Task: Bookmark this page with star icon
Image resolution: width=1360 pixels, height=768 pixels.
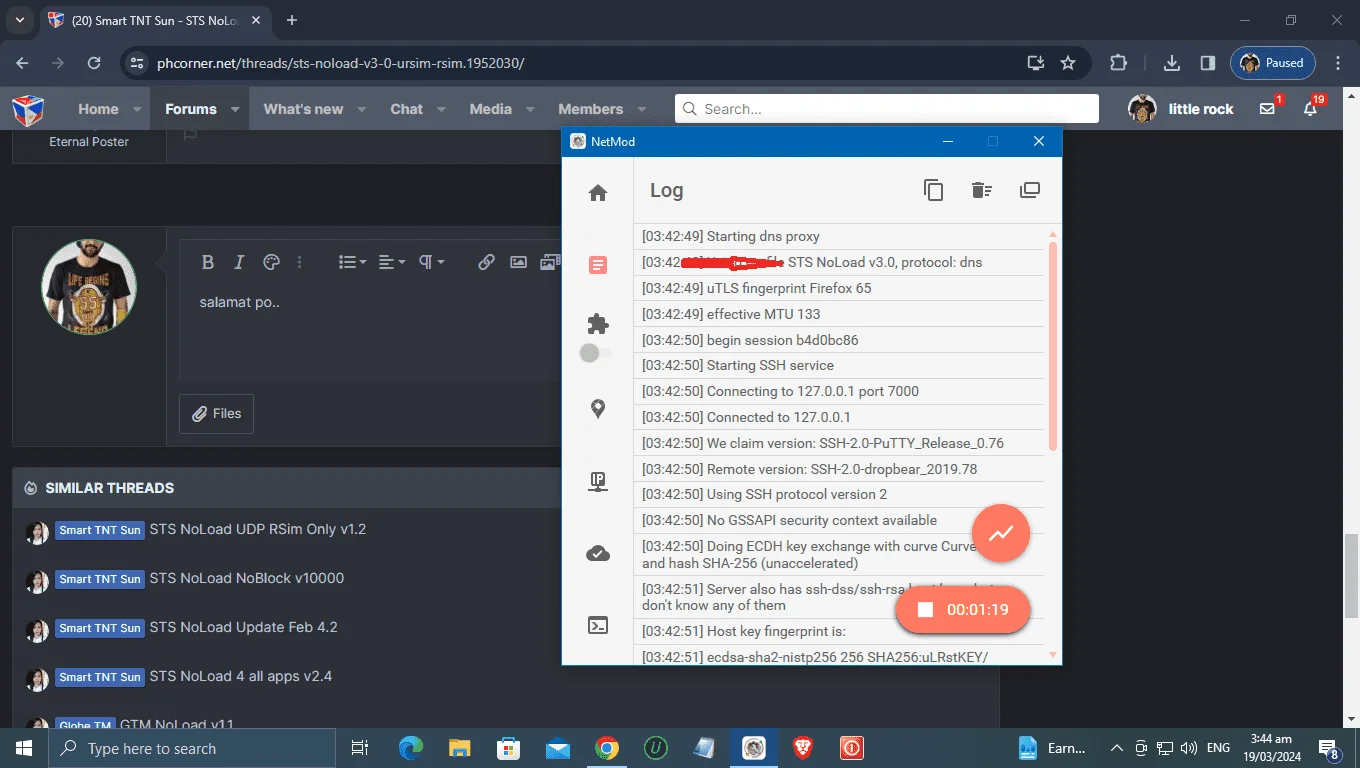Action: tap(1068, 63)
